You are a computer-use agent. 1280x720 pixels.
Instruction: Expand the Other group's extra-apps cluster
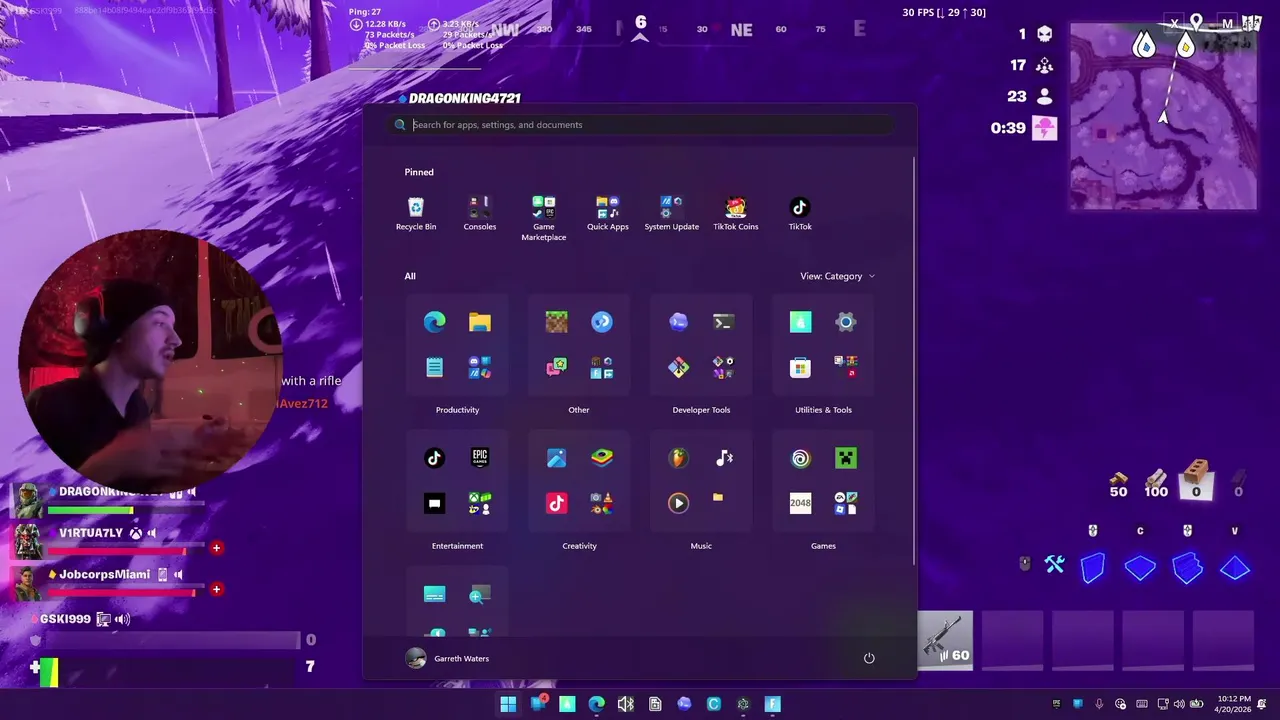click(602, 367)
